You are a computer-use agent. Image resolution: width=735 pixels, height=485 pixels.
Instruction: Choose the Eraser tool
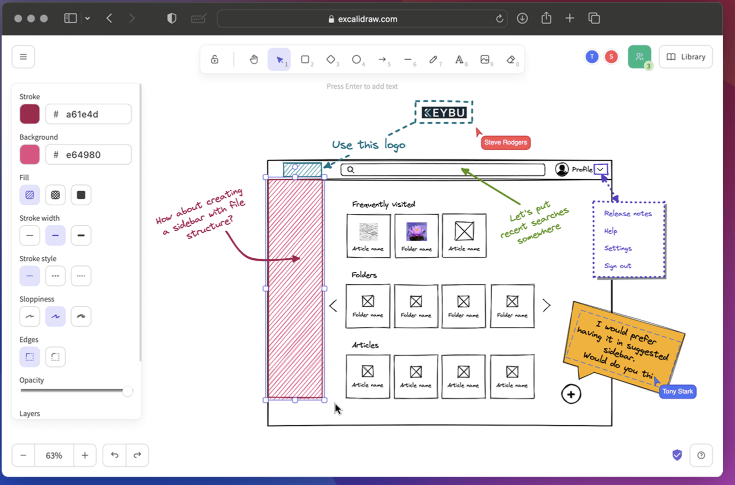pyautogui.click(x=511, y=60)
